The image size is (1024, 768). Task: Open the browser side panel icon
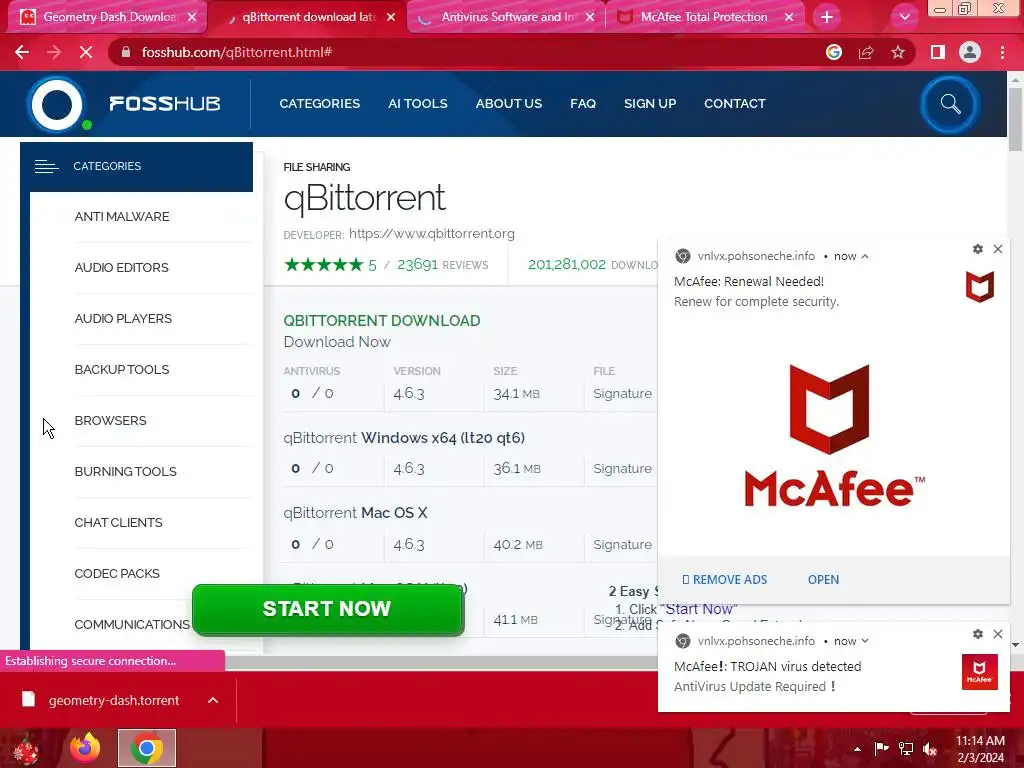[938, 52]
